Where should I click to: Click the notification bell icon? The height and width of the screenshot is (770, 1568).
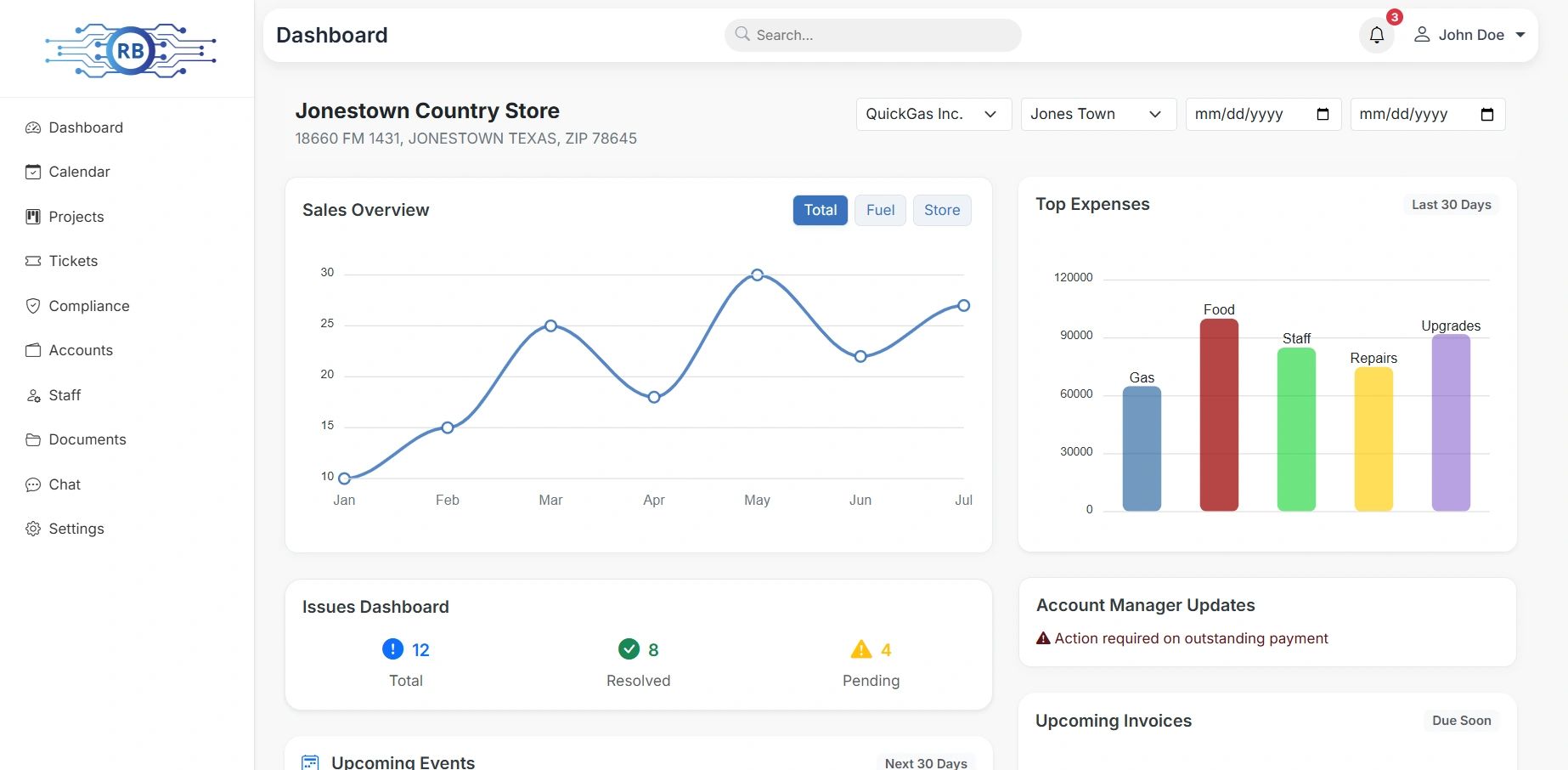coord(1376,35)
